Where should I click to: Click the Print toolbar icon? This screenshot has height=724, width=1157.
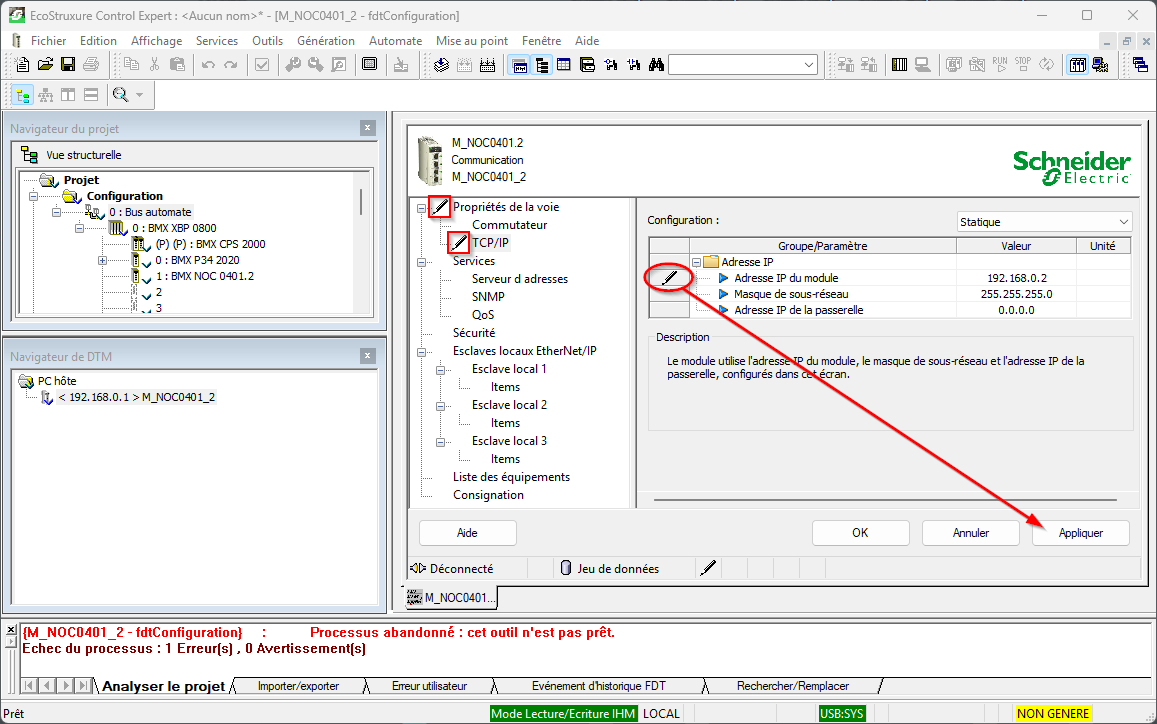point(91,65)
